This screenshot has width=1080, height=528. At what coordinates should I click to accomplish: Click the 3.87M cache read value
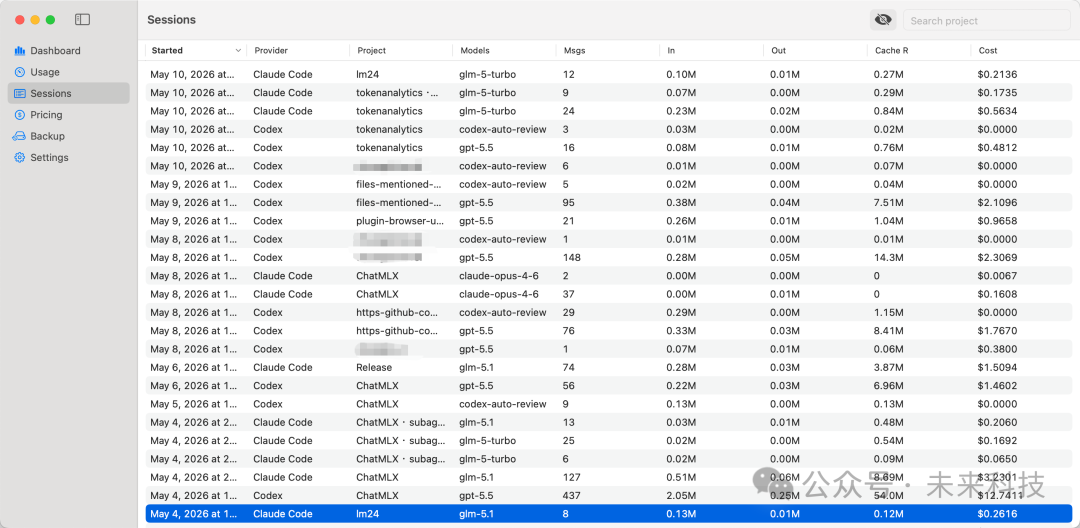coord(889,368)
